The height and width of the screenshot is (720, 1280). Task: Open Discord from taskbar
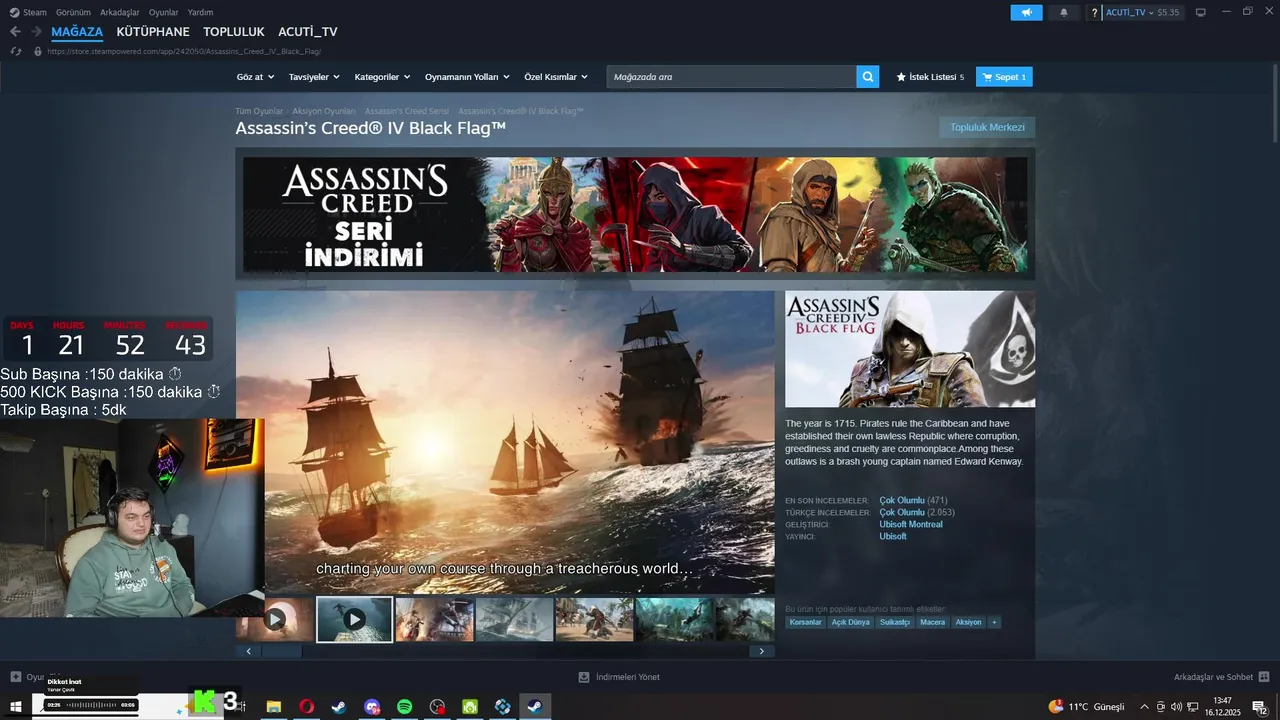coord(372,707)
